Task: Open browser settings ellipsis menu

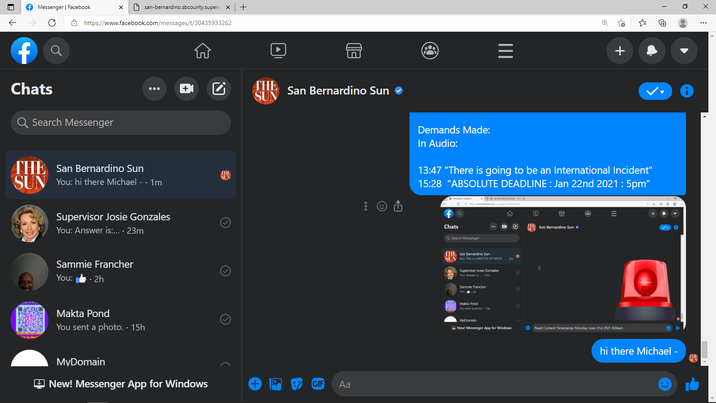Action: point(703,23)
